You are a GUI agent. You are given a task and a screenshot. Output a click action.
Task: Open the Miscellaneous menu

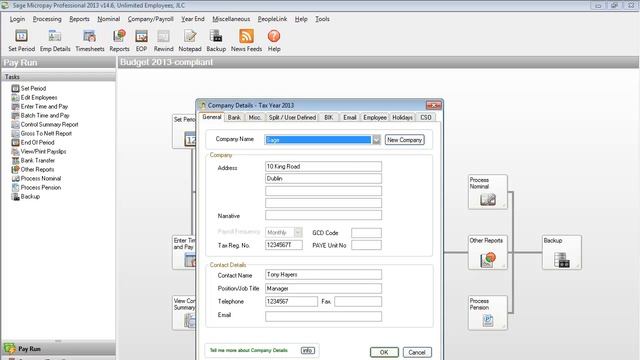click(231, 19)
